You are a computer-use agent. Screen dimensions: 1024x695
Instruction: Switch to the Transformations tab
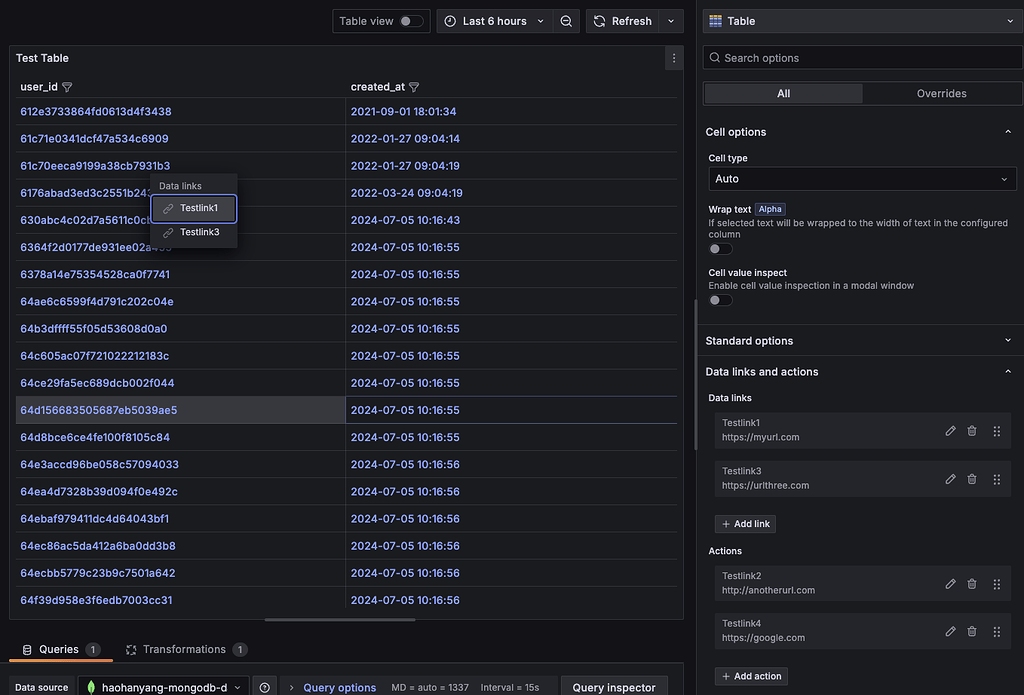click(x=186, y=649)
